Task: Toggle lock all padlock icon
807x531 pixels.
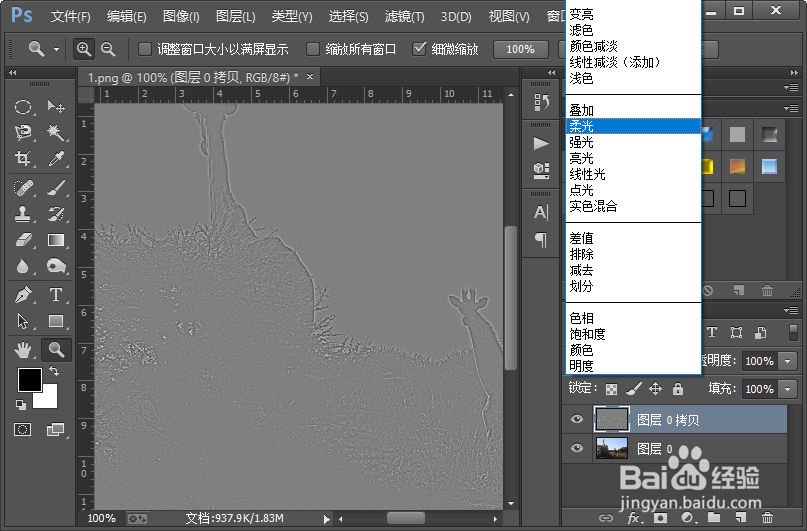Action: (678, 388)
